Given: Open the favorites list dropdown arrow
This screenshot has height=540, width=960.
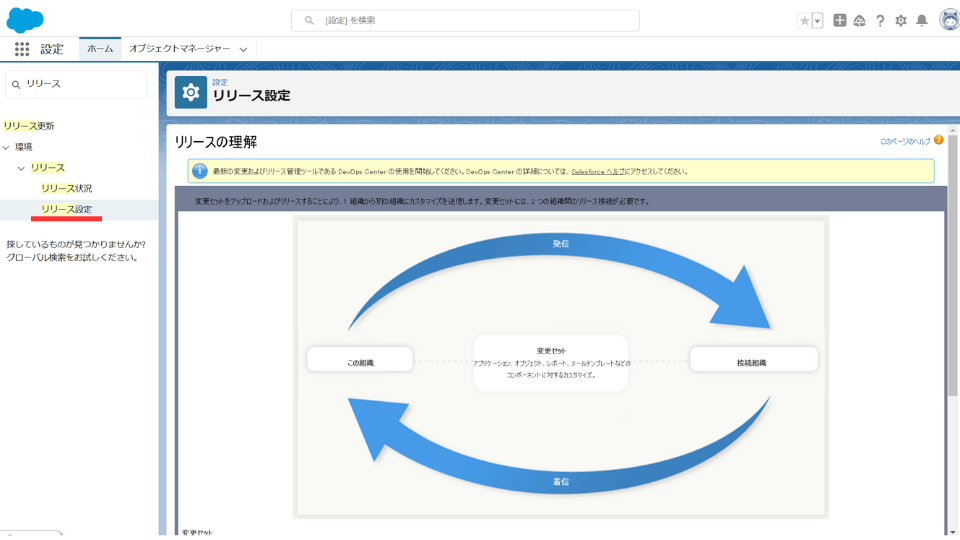Looking at the screenshot, I should [x=817, y=21].
